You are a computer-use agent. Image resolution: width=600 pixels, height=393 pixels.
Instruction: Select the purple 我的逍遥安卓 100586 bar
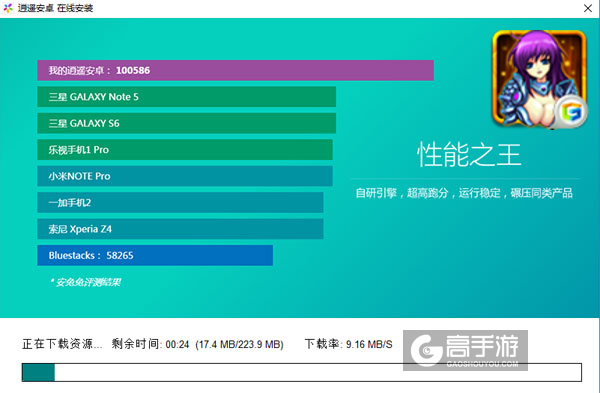235,70
